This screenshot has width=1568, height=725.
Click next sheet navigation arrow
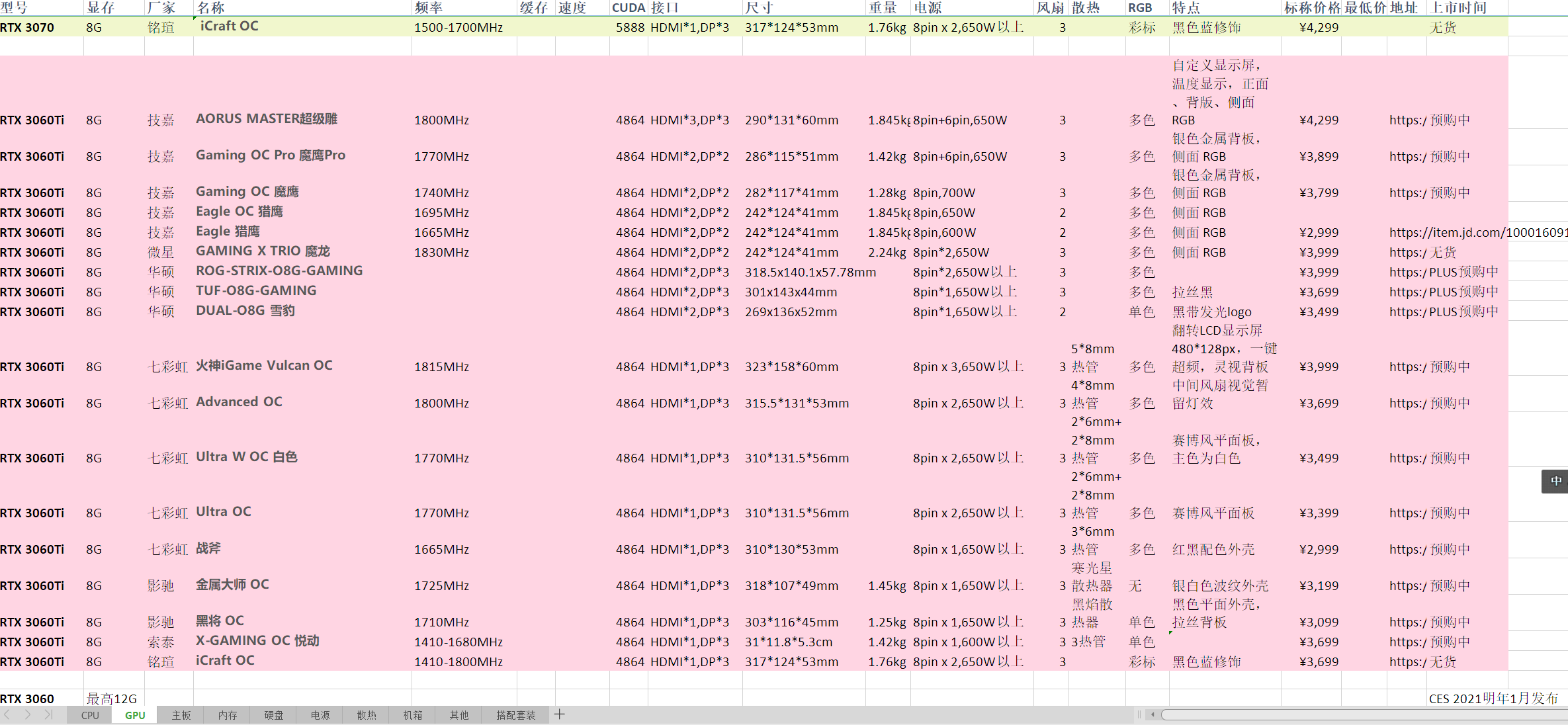28,714
